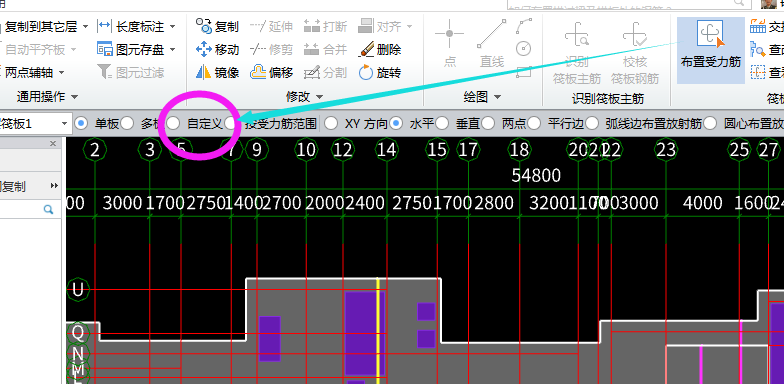Select the 移动 (move) tool

[218, 50]
